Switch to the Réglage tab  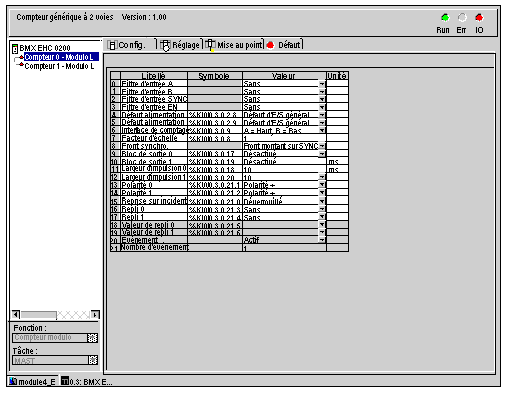(x=180, y=45)
